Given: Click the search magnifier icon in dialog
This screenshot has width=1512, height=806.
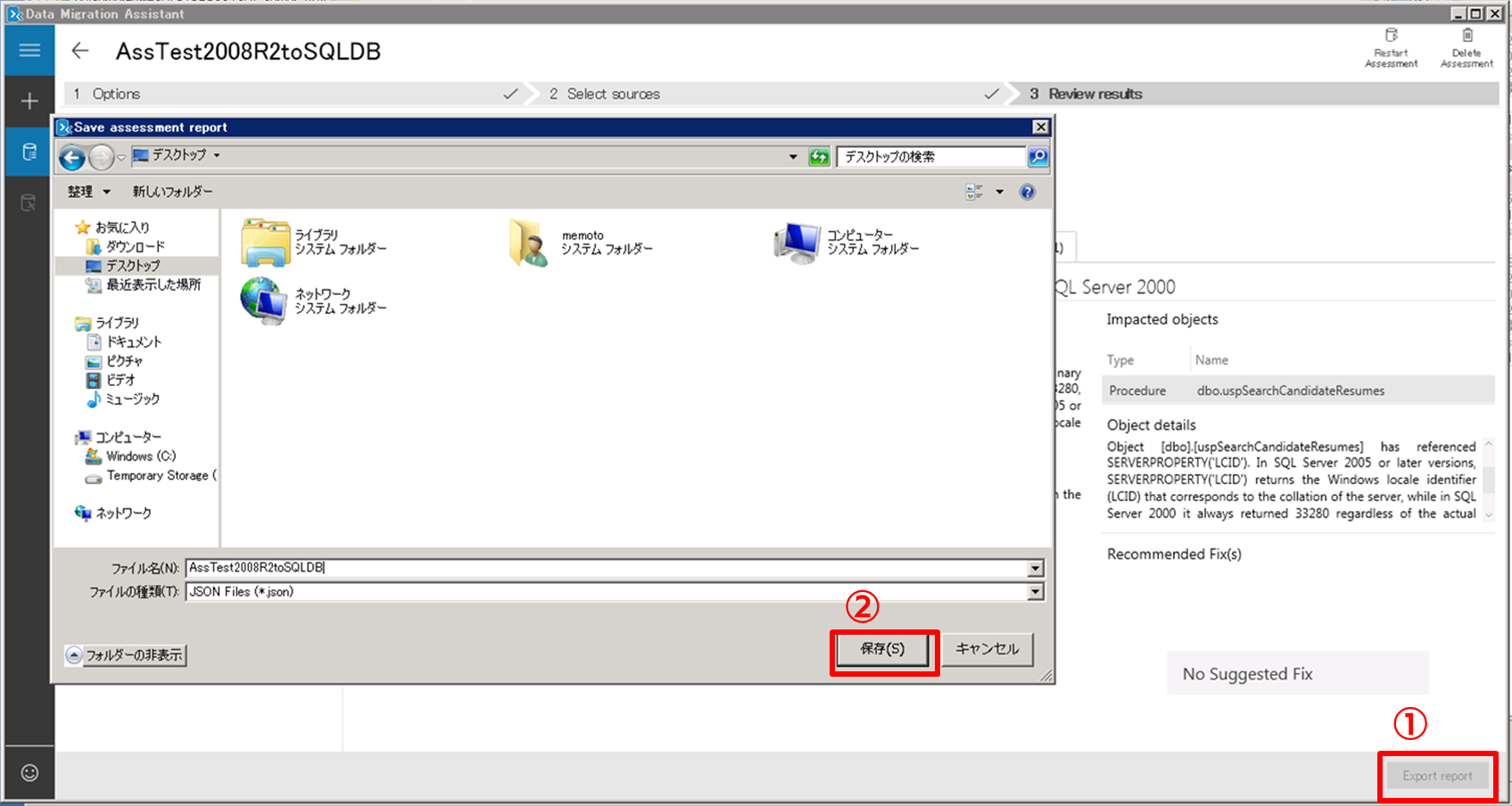Looking at the screenshot, I should 1037,157.
